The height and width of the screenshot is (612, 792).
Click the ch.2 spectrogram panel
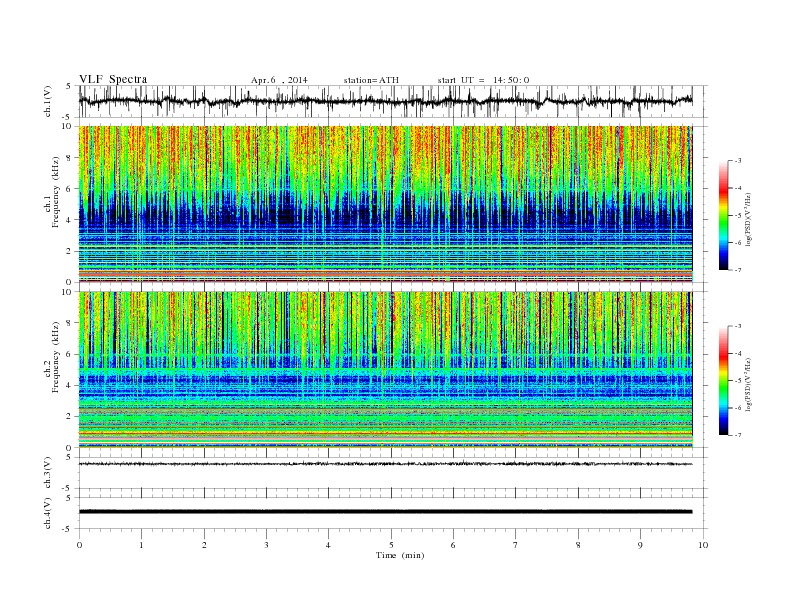(386, 370)
